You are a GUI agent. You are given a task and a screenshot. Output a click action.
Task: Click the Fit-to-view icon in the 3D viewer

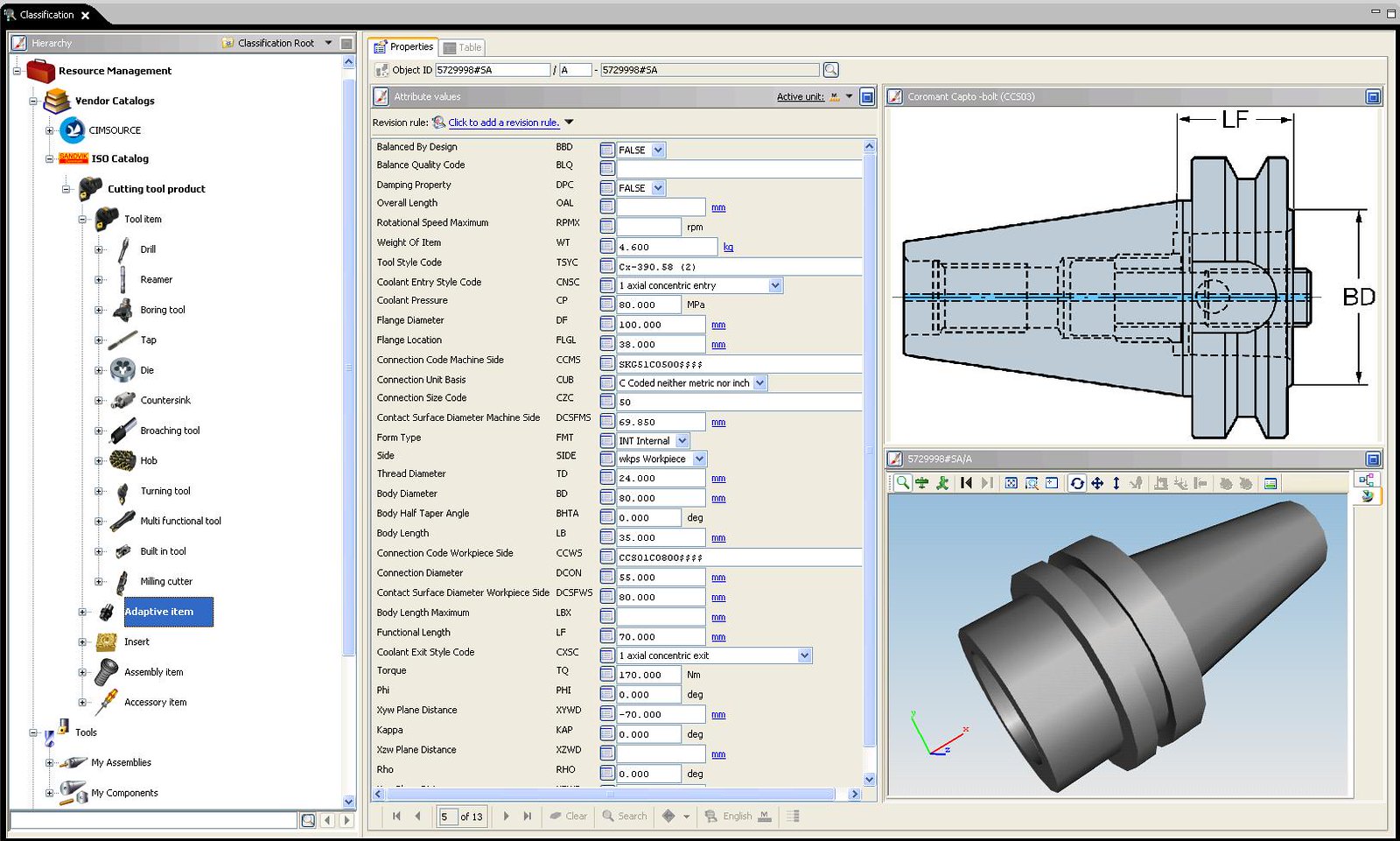pos(1010,483)
